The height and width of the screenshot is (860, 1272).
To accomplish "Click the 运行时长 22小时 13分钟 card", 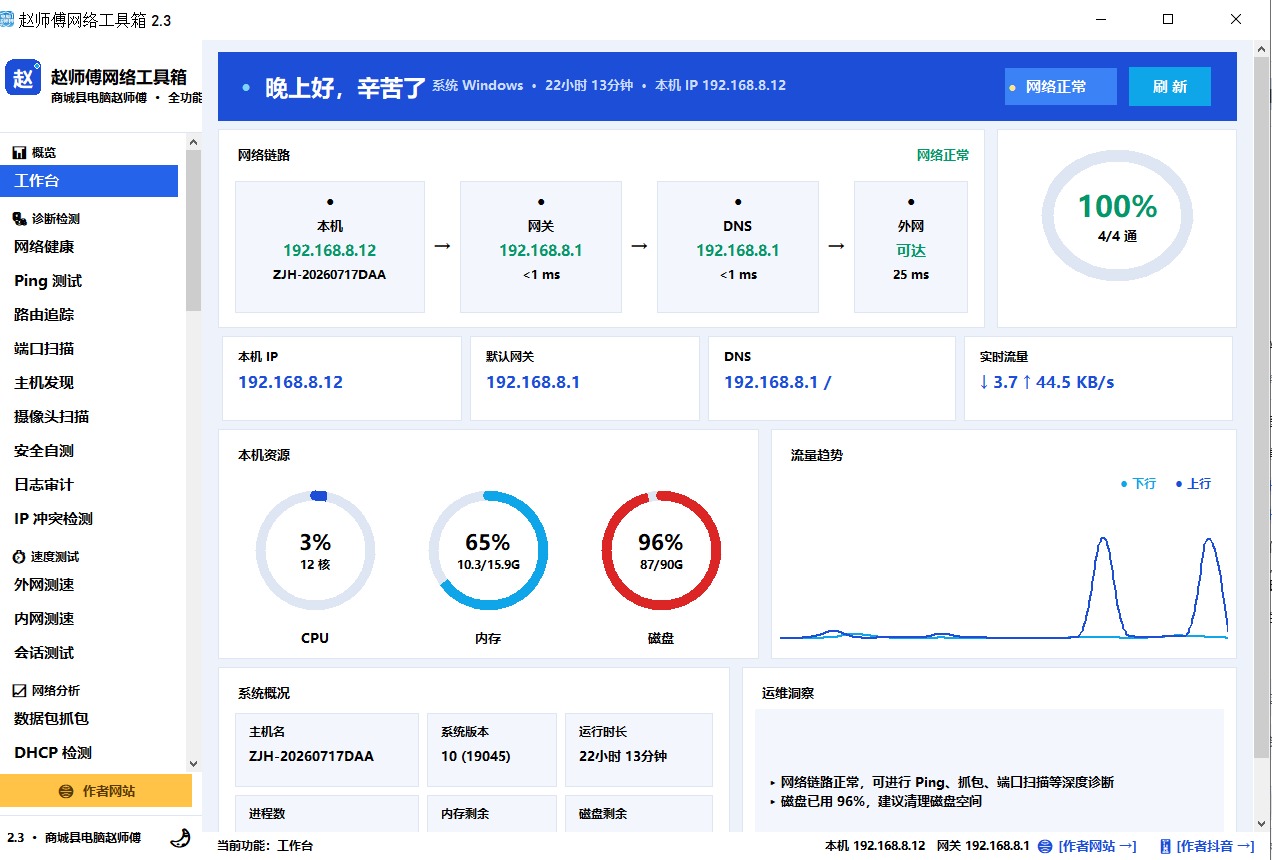I will click(x=639, y=750).
